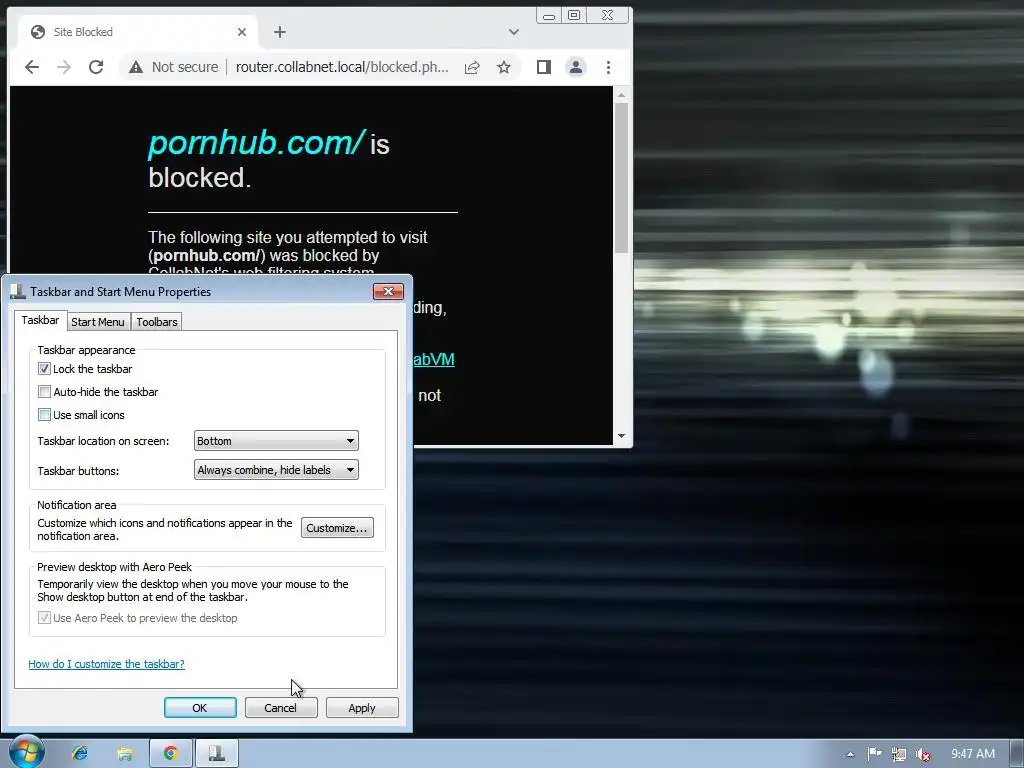
Task: Open Windows Explorer from the taskbar
Action: 125,754
